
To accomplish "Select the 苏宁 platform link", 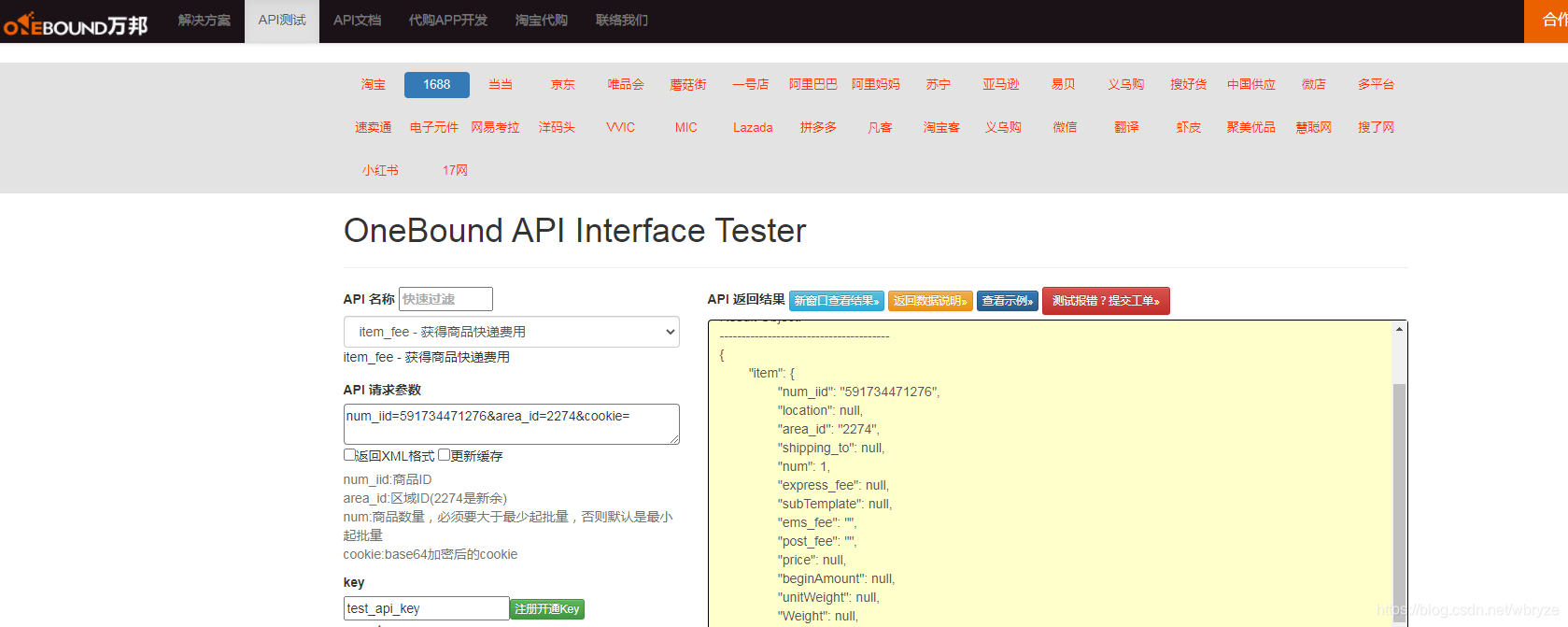I will (939, 84).
